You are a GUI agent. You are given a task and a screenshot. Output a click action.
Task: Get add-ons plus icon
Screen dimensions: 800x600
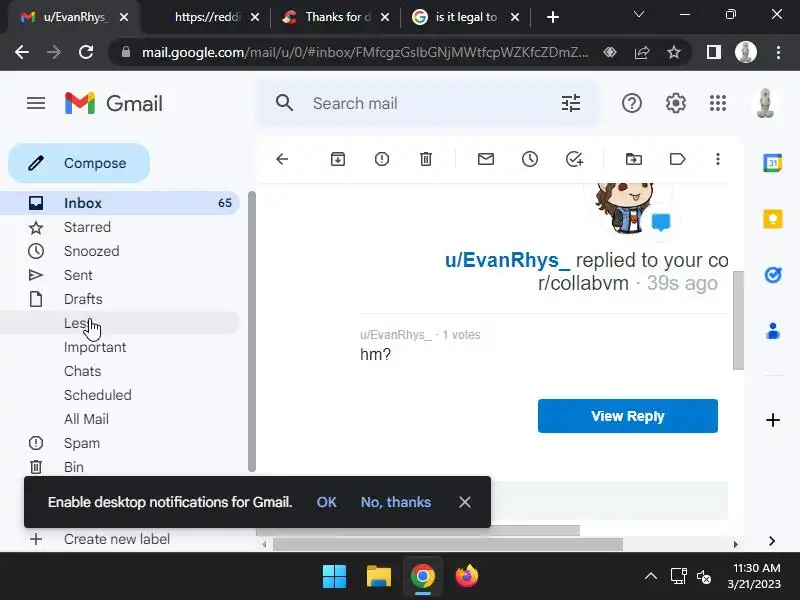(773, 420)
